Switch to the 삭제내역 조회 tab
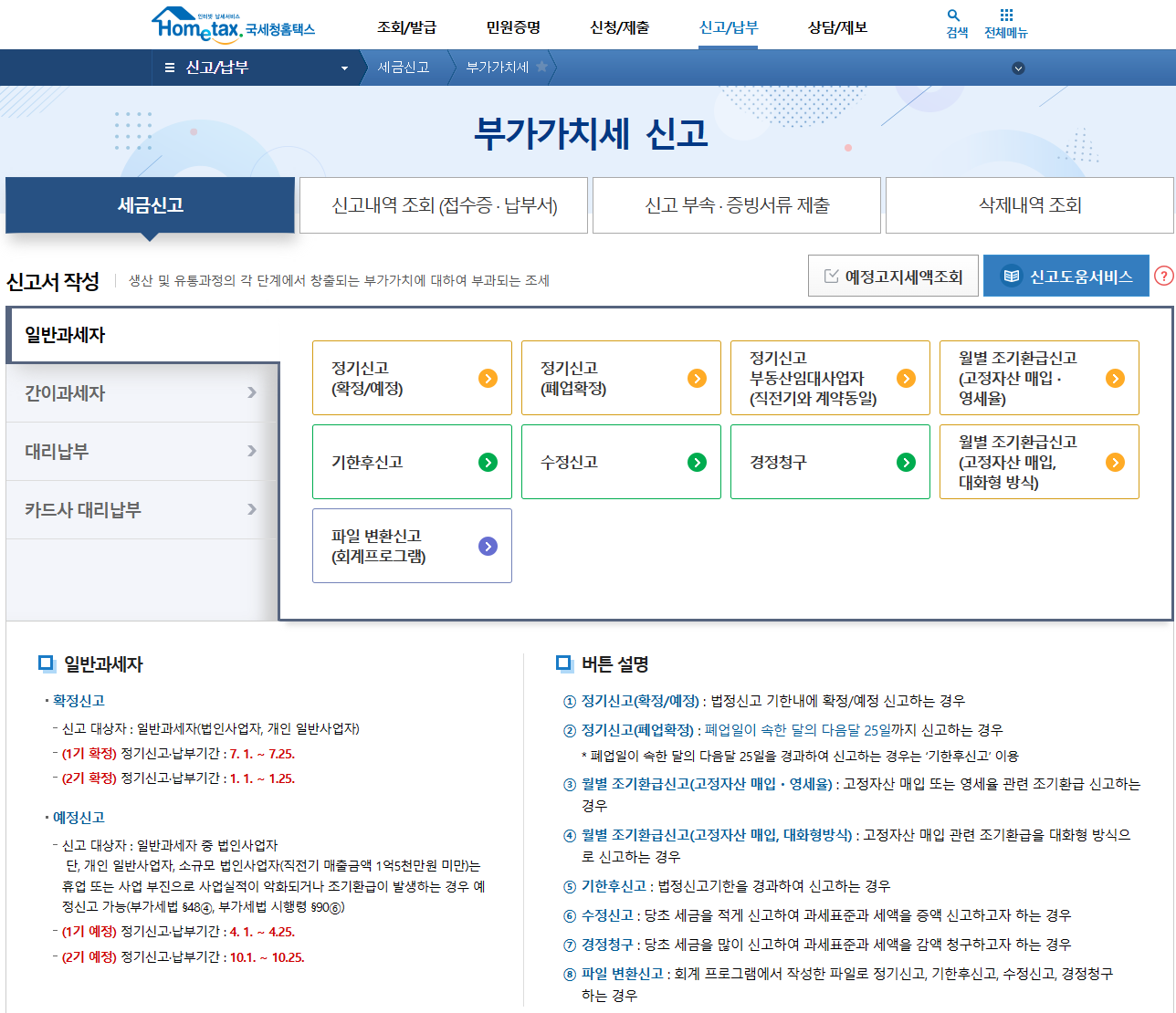 click(x=1028, y=204)
